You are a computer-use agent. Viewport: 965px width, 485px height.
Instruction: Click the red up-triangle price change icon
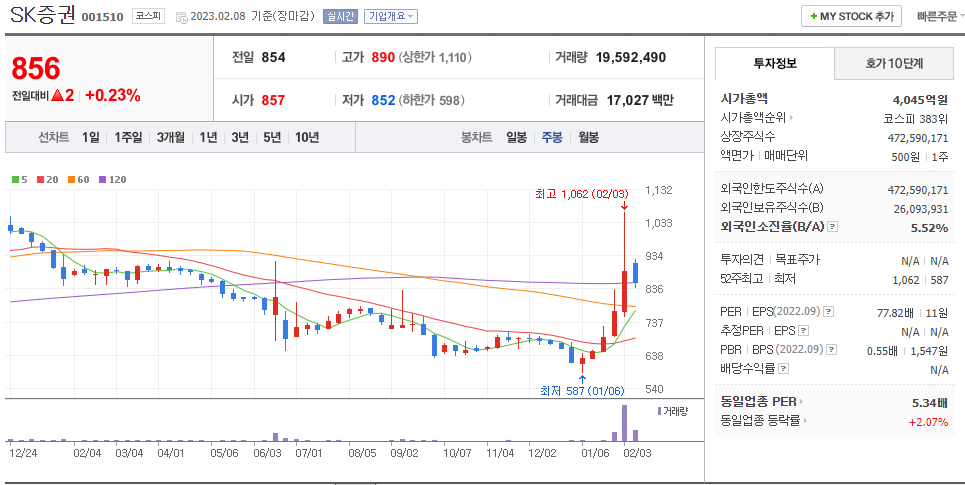pos(58,95)
